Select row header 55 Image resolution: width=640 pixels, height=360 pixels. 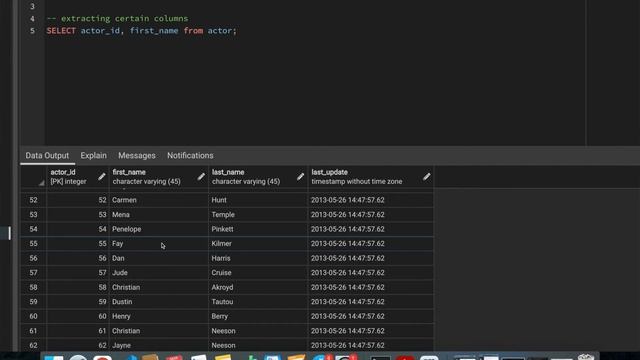point(33,244)
